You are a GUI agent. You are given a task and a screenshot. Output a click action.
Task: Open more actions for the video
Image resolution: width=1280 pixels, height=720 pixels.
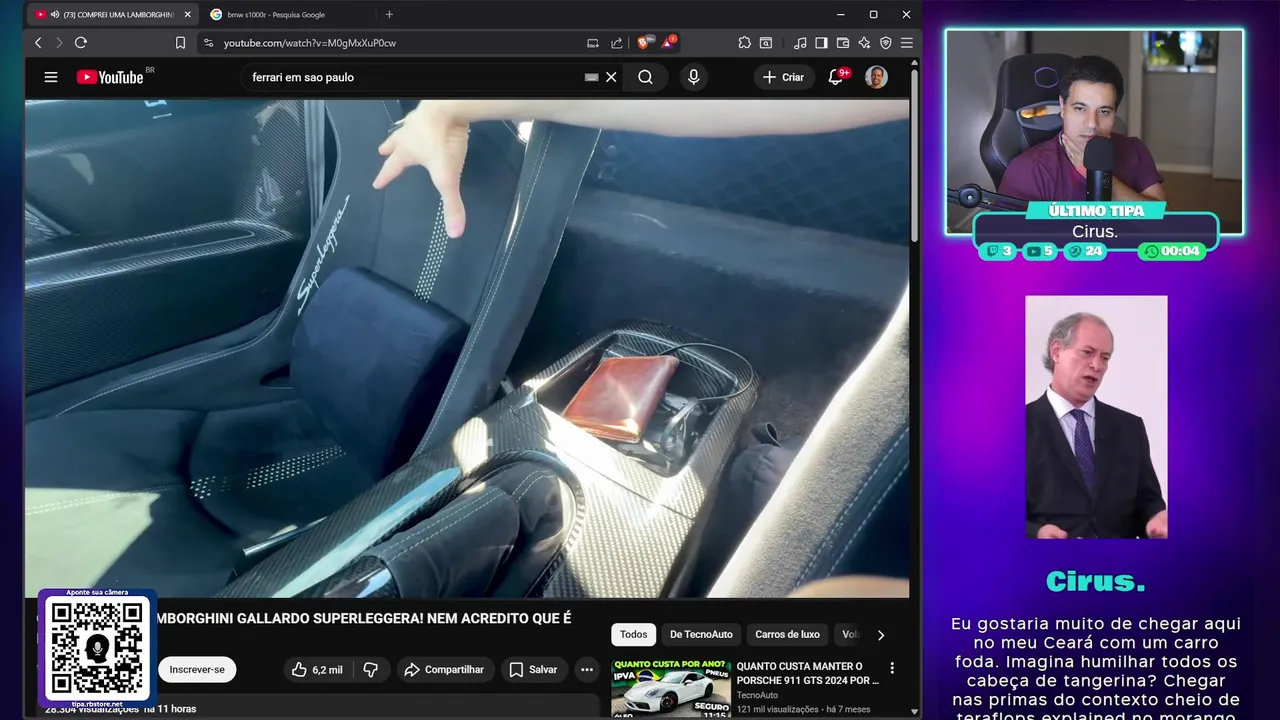(587, 670)
